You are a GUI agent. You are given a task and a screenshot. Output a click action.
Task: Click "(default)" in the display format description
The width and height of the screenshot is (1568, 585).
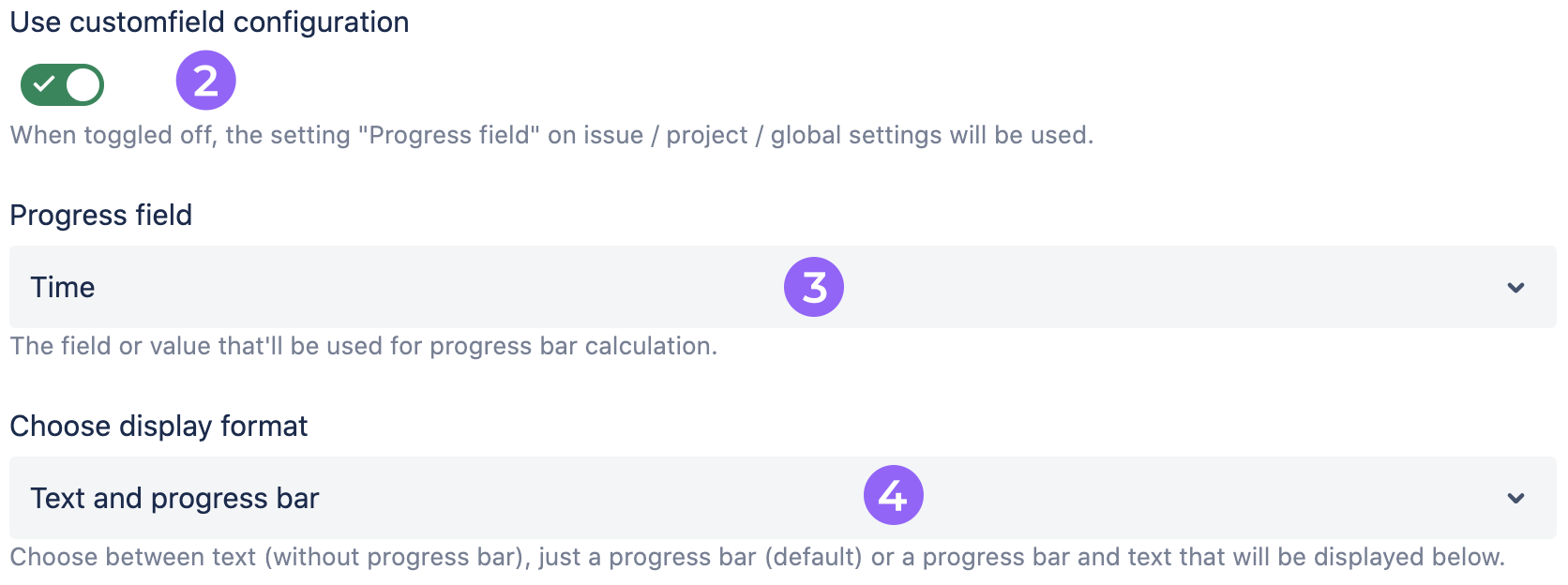coord(813,558)
